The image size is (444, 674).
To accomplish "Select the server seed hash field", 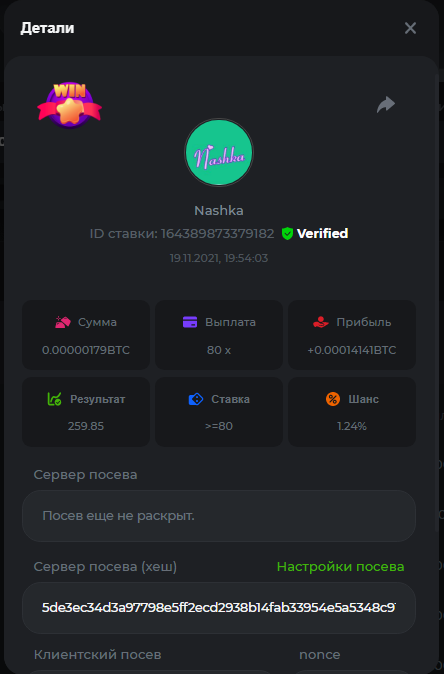I will tap(219, 608).
